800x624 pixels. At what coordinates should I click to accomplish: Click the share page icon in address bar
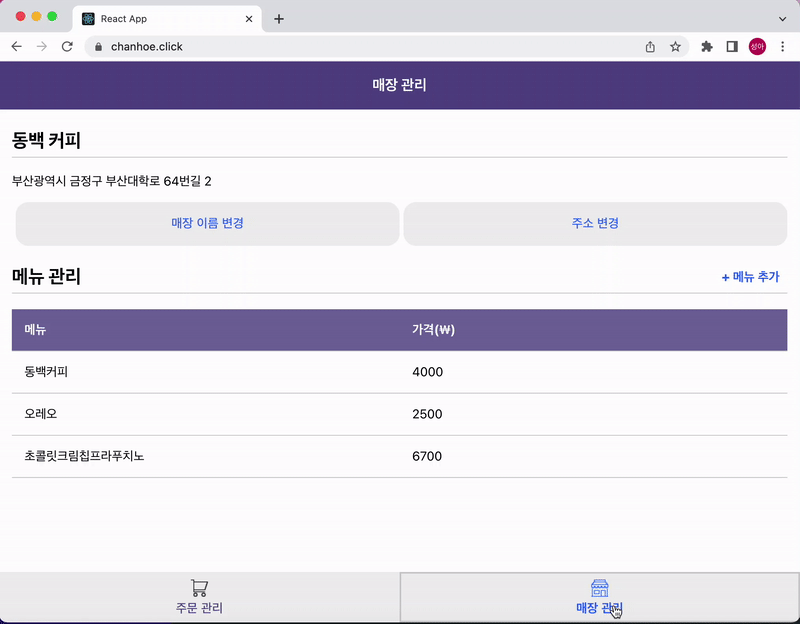(x=650, y=47)
